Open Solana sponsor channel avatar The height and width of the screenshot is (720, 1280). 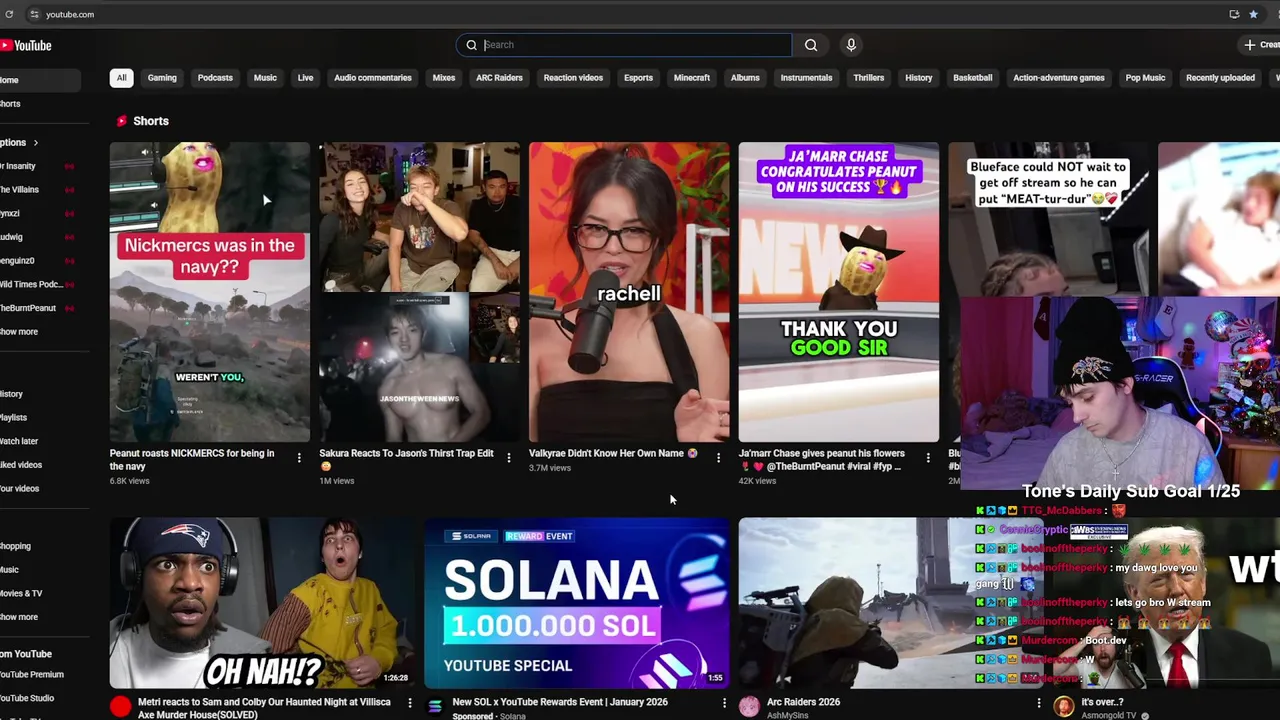(435, 707)
